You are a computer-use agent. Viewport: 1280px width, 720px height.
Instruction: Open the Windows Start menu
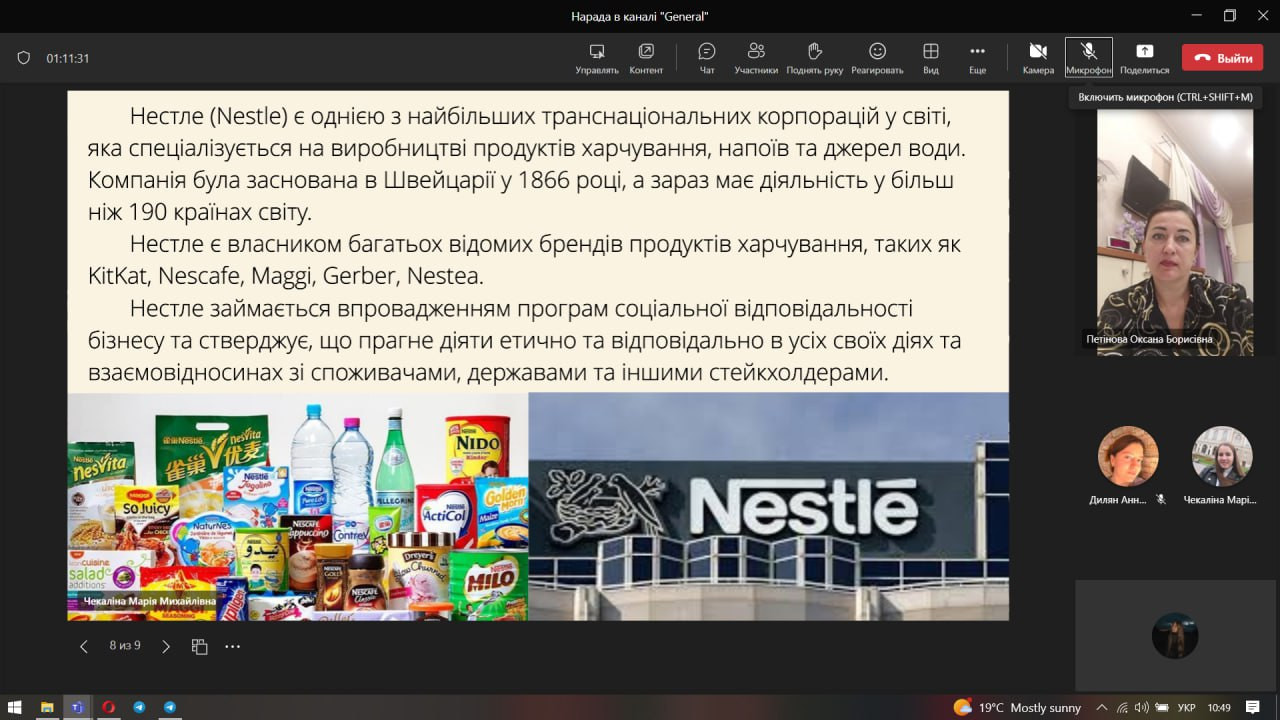(x=15, y=707)
